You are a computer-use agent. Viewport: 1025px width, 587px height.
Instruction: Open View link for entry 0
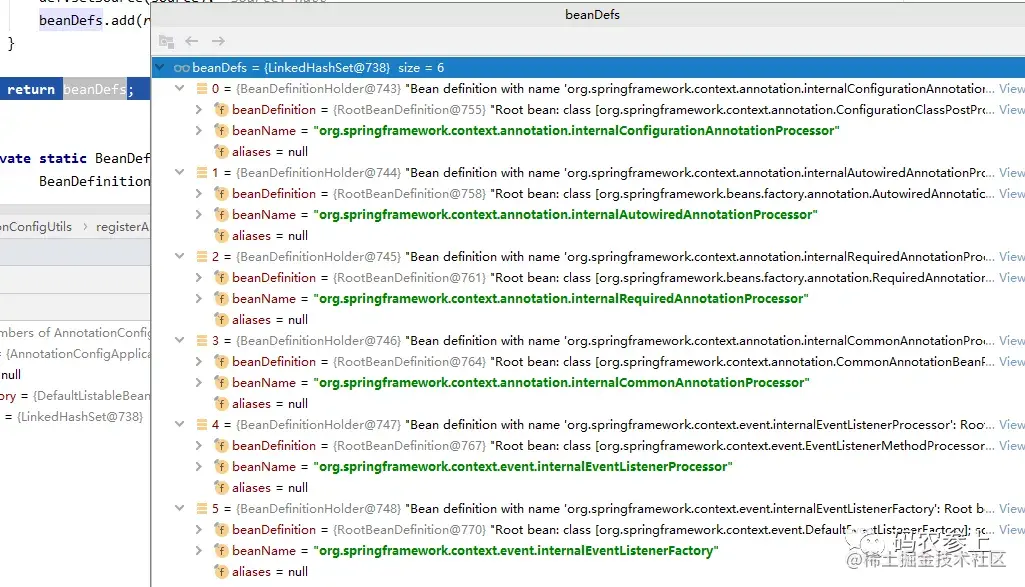1011,89
